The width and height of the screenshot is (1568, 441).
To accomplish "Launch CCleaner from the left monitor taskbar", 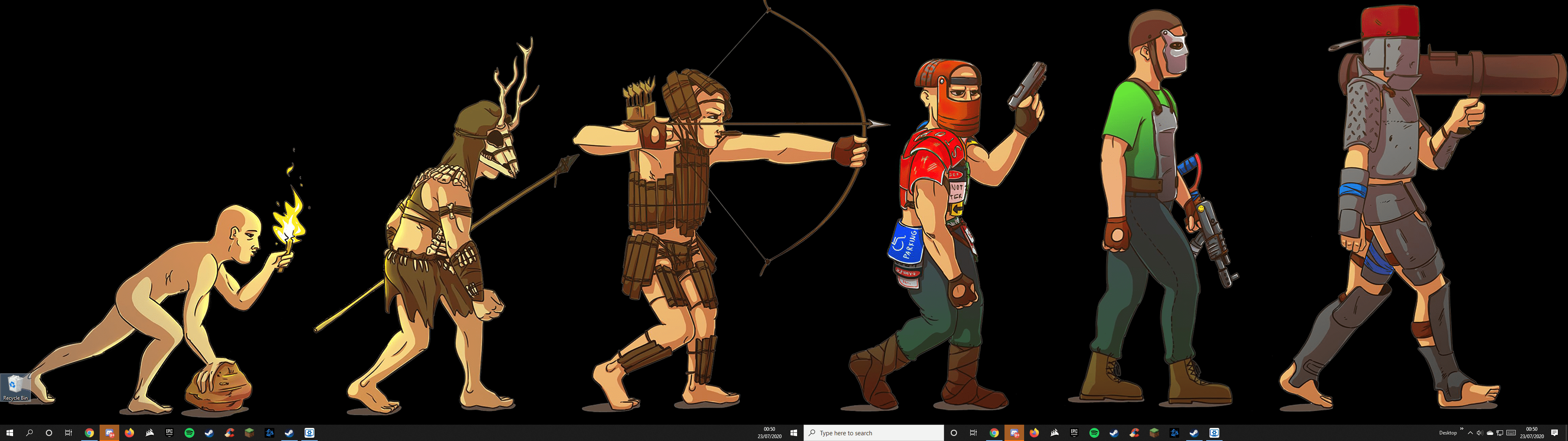I will coord(229,433).
